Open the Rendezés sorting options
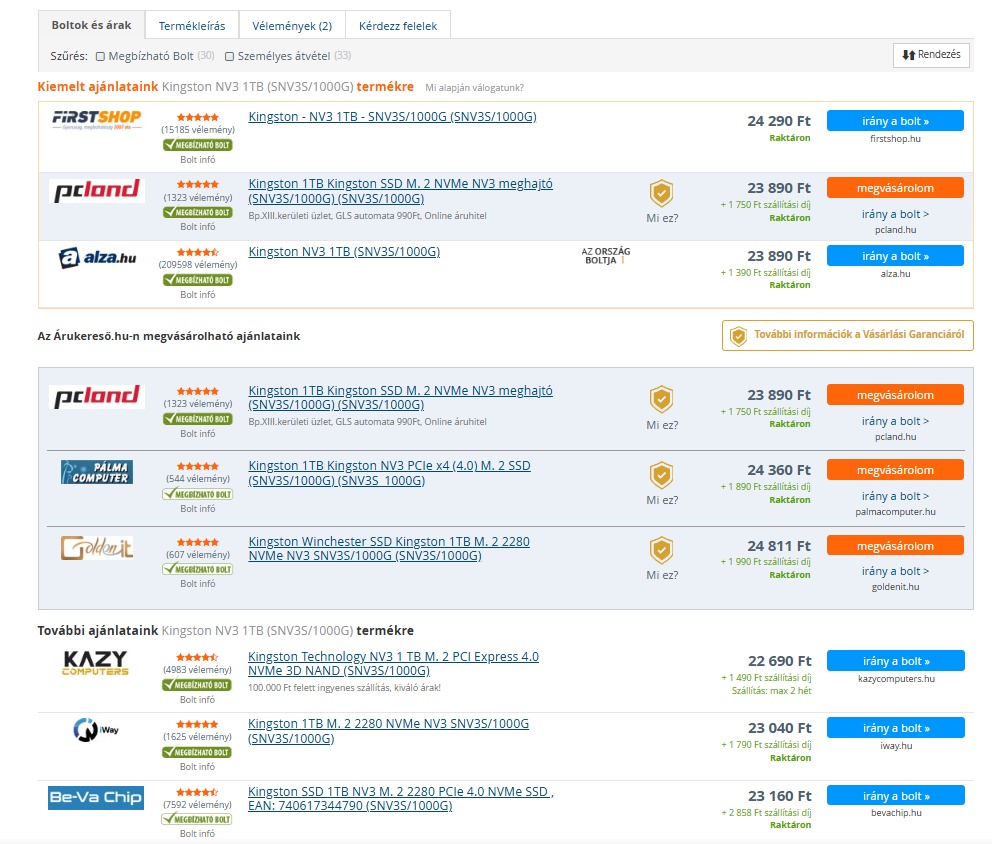 click(931, 55)
